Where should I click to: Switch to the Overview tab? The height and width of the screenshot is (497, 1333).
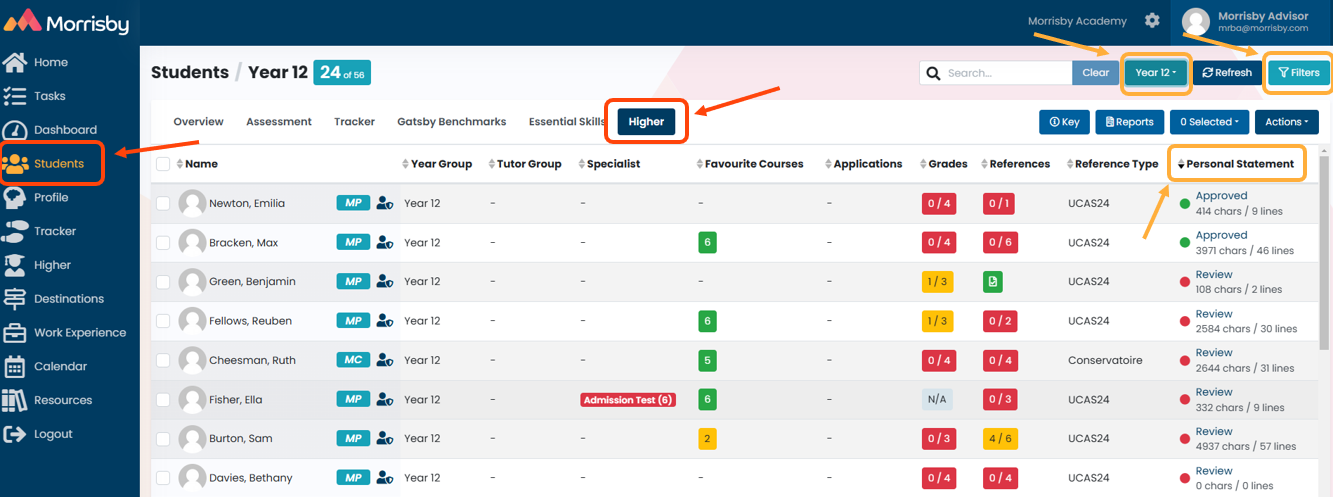(198, 122)
